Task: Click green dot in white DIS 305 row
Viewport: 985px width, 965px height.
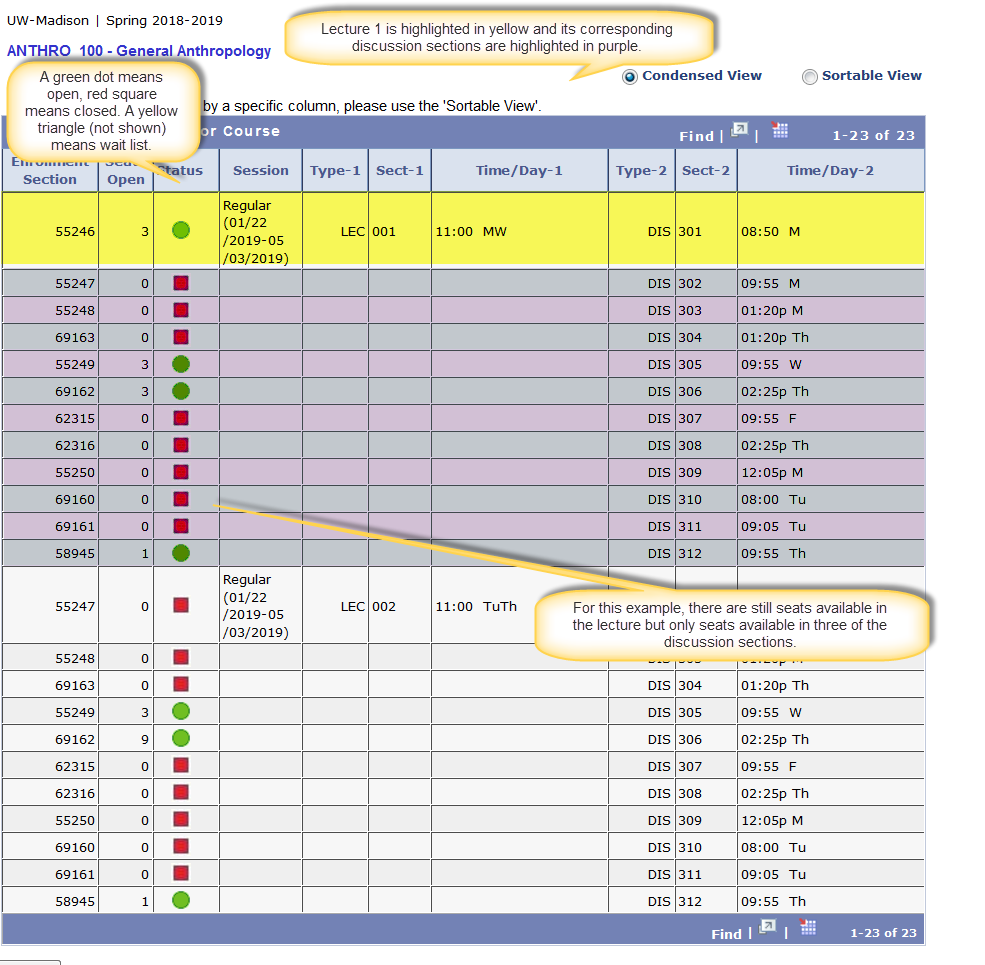Action: 181,711
